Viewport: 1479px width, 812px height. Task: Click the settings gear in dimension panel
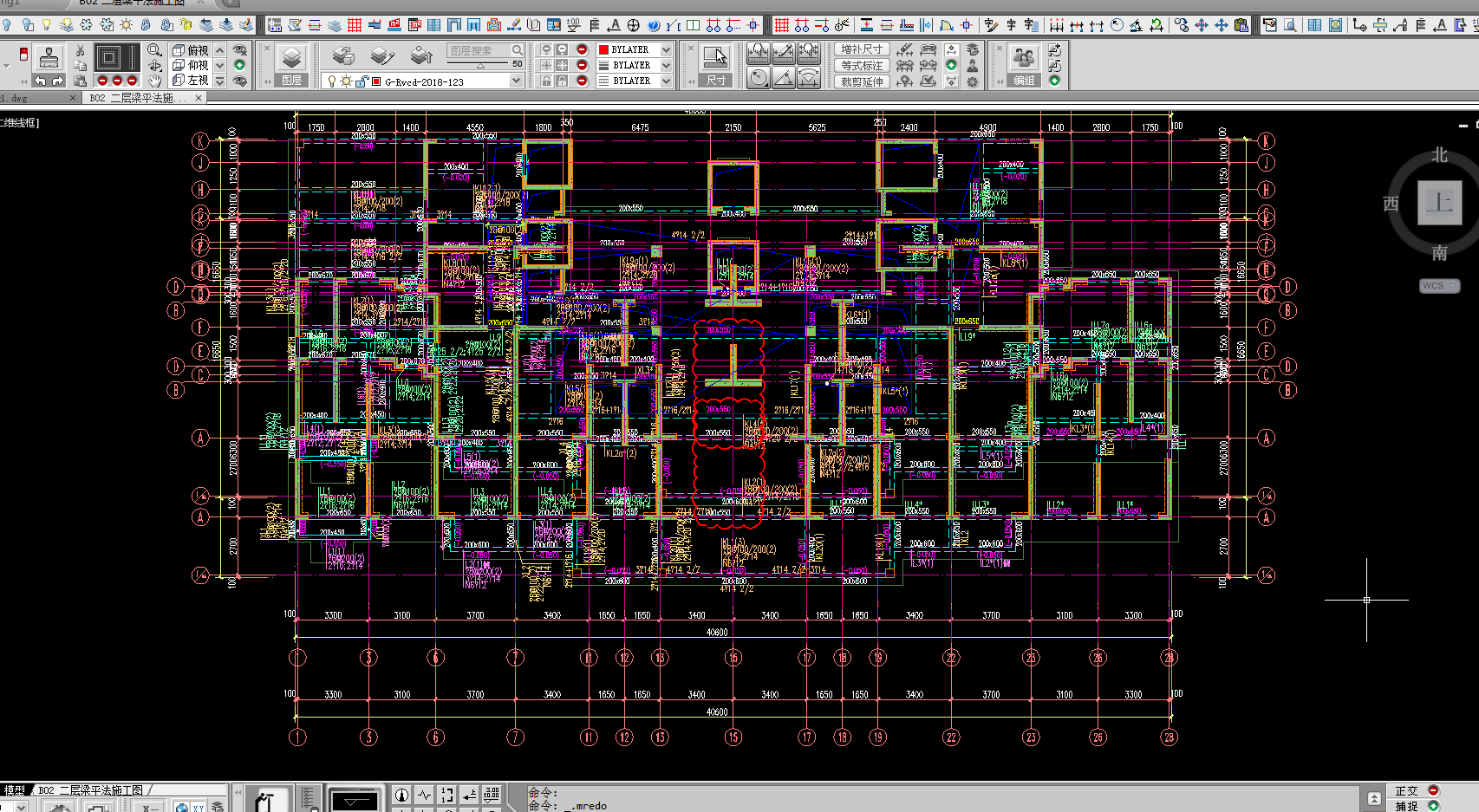click(973, 81)
